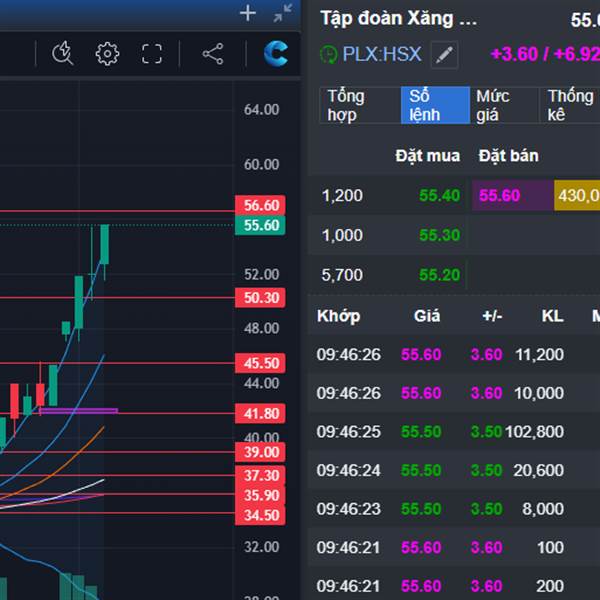Click the PLX:HSX ticker symbol
The image size is (600, 600).
click(x=382, y=54)
